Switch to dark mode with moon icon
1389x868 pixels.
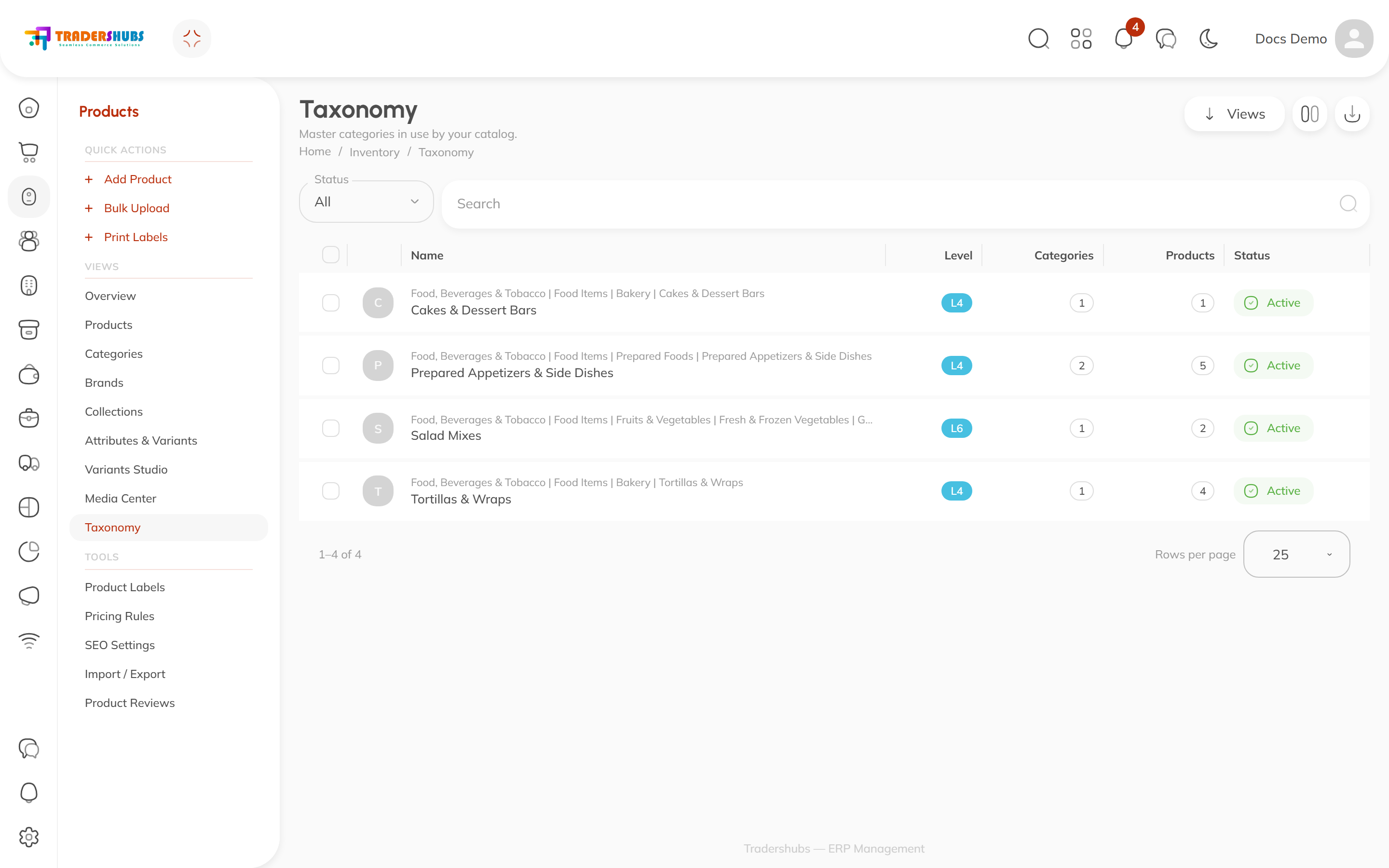pyautogui.click(x=1209, y=39)
